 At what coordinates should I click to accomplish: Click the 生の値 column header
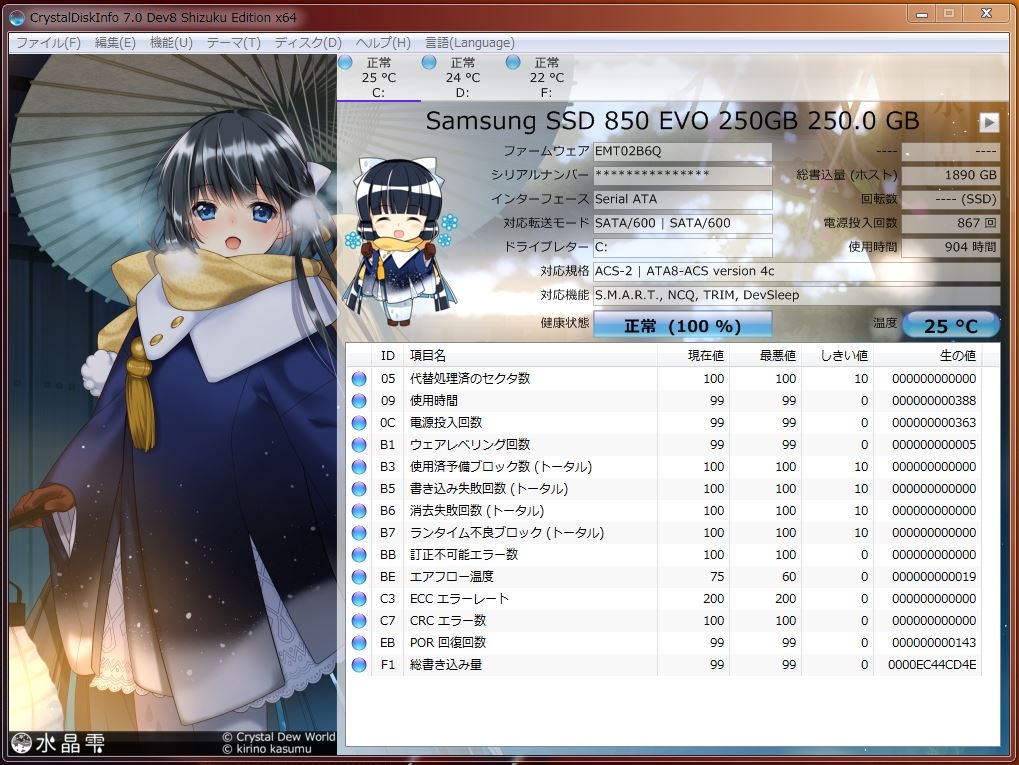point(927,356)
